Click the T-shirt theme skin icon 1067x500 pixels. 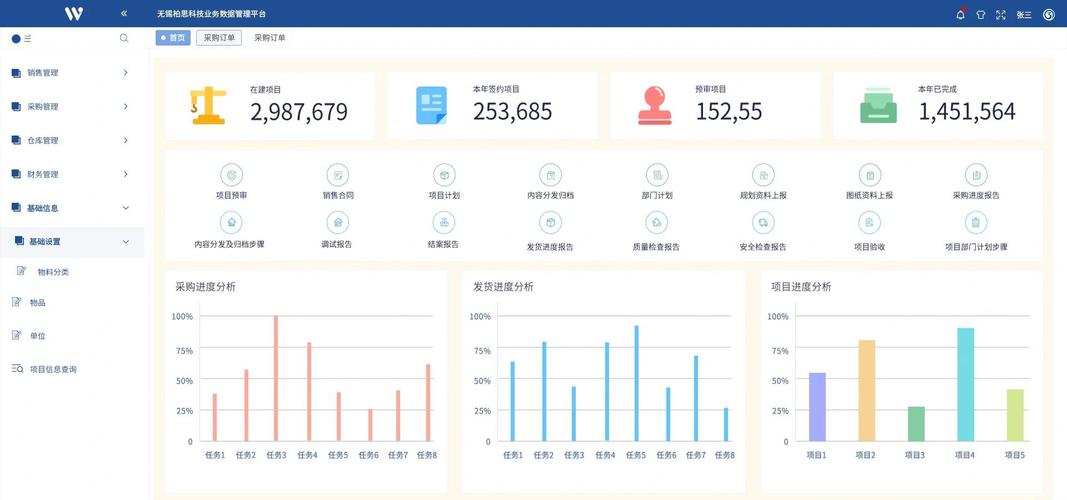point(980,14)
